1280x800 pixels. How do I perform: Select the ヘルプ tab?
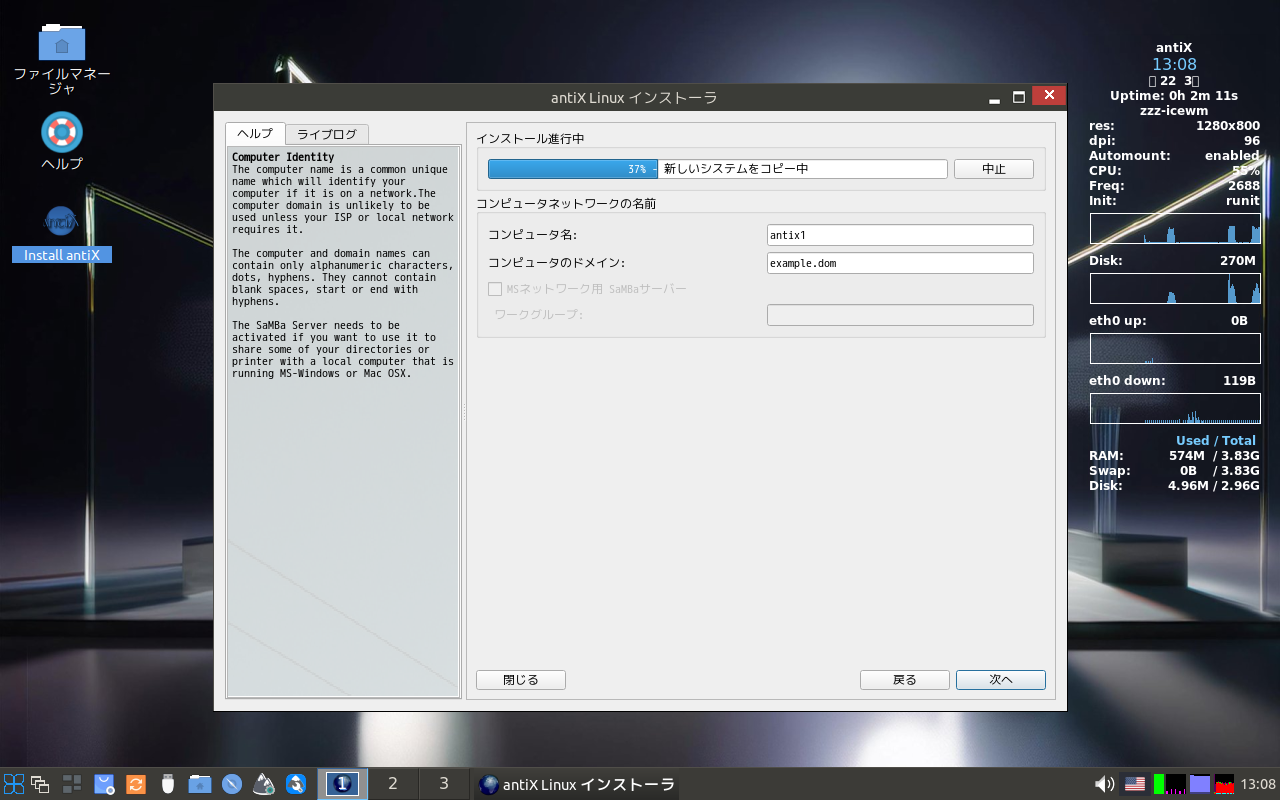pos(254,134)
